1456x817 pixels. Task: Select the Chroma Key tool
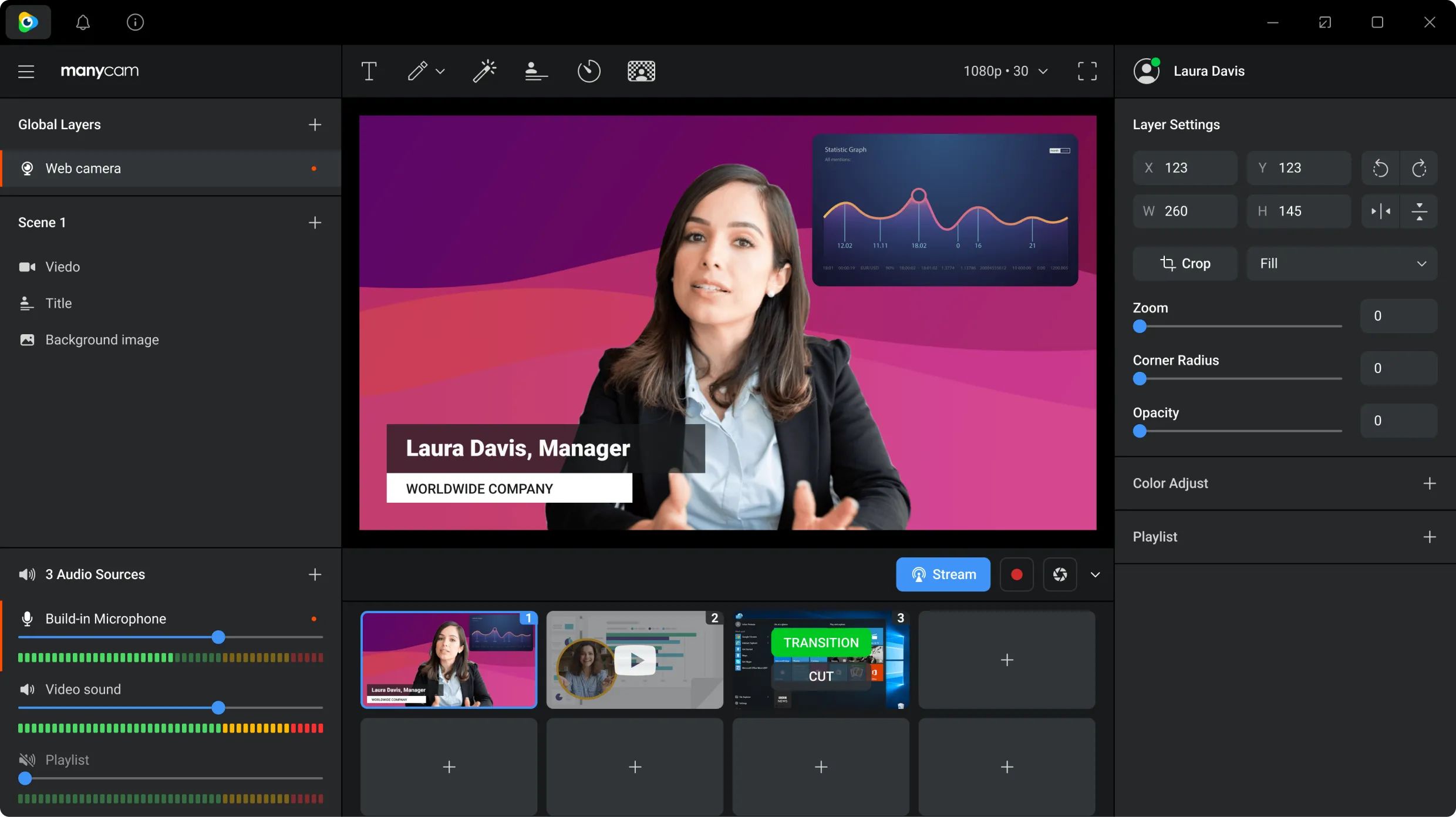coord(641,71)
